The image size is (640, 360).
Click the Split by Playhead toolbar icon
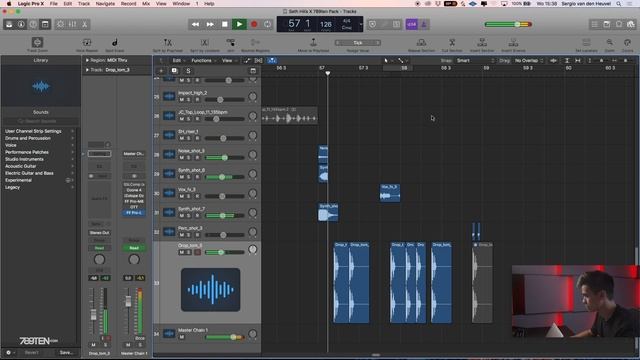click(x=168, y=42)
